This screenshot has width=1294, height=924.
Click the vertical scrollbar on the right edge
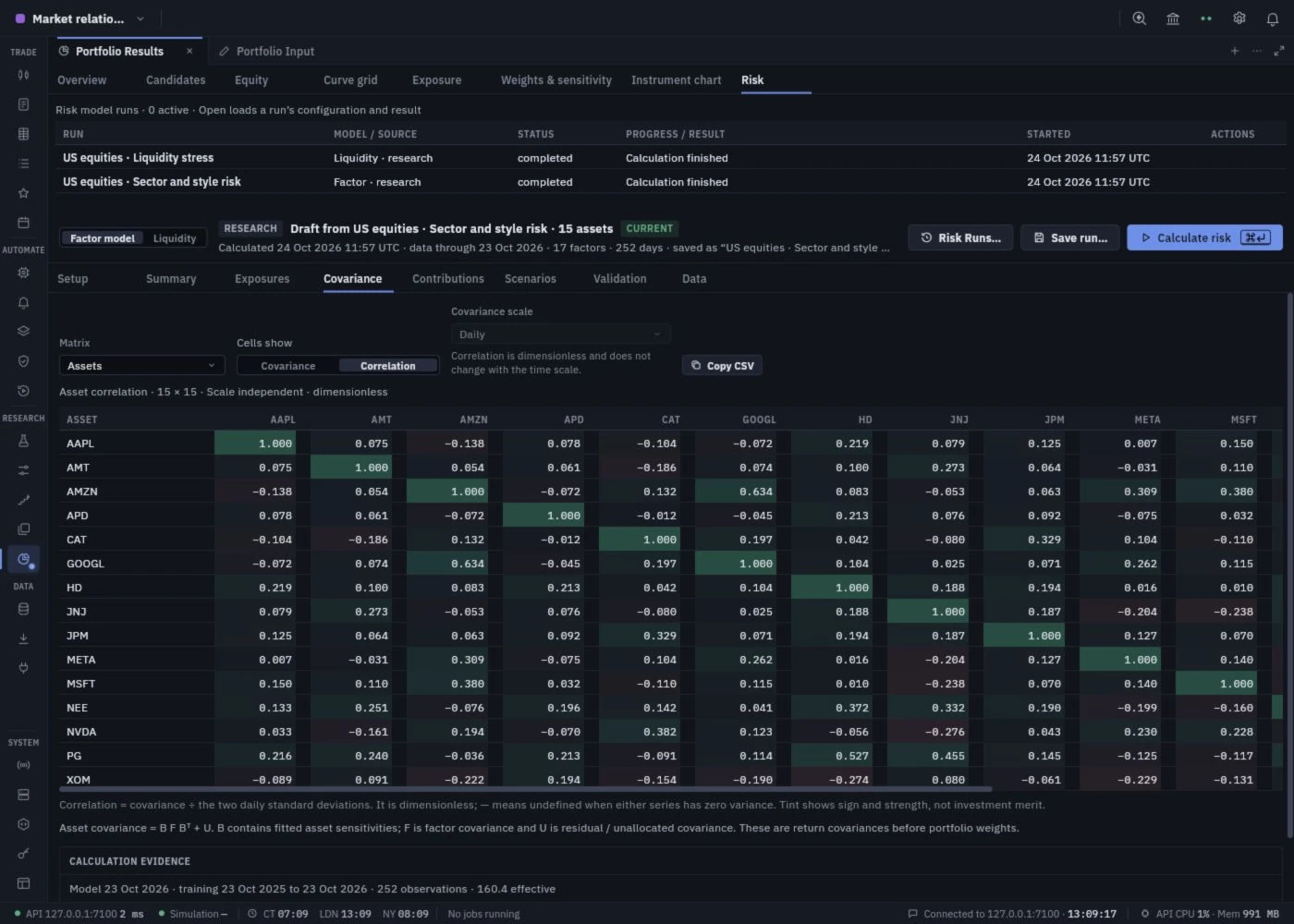(x=1289, y=565)
